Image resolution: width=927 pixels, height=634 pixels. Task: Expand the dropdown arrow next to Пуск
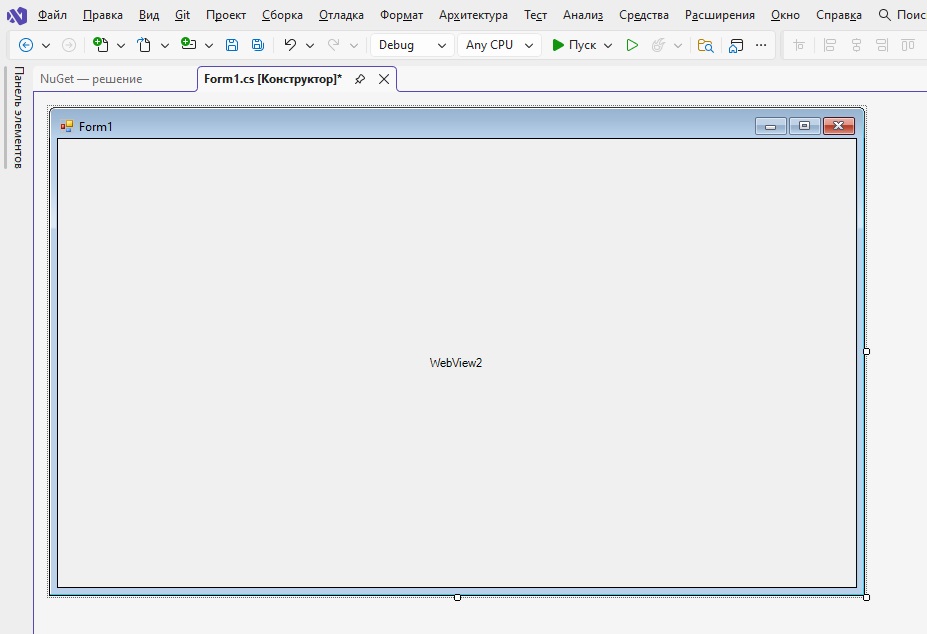[608, 45]
